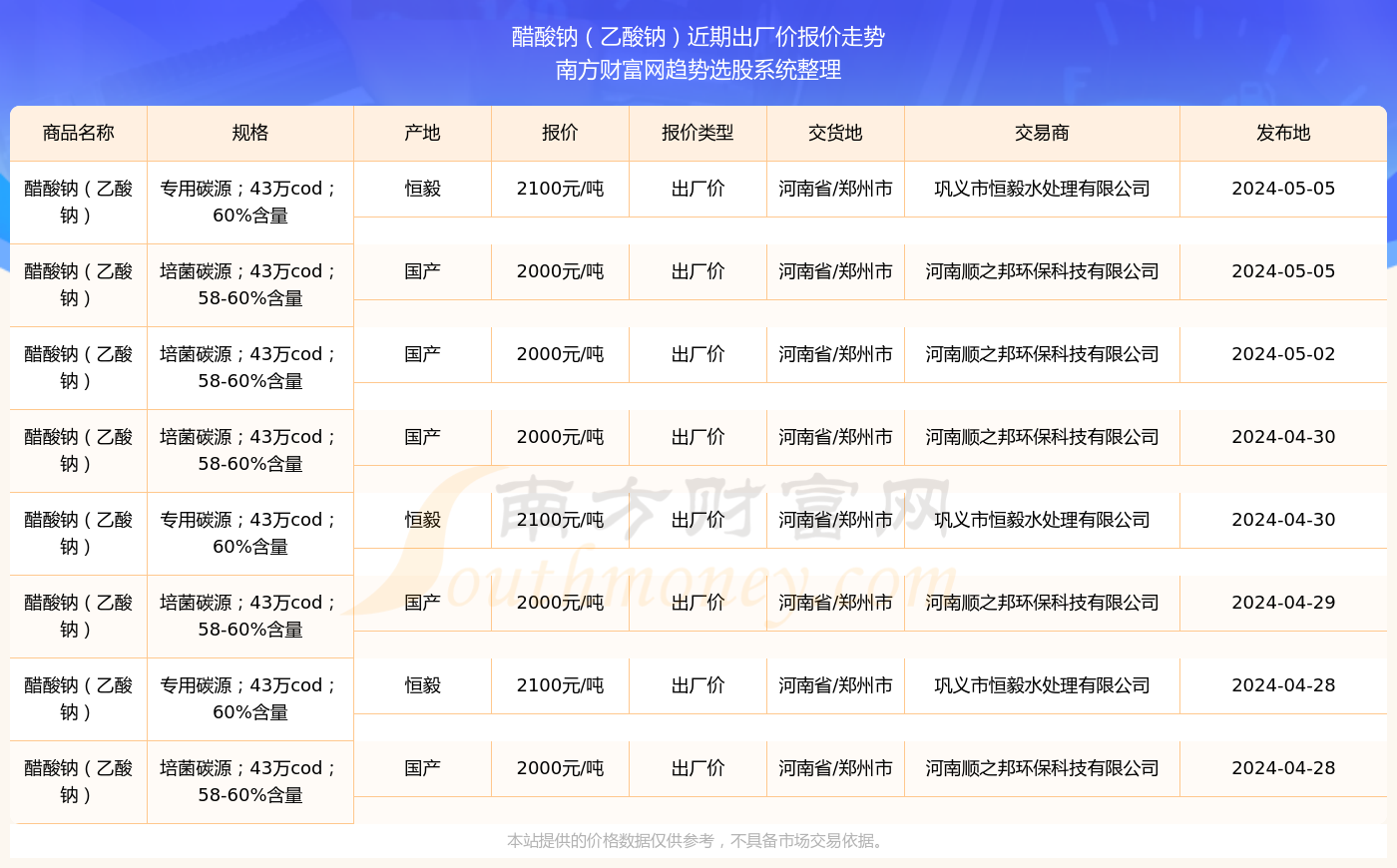The image size is (1397, 868).
Task: Click 2024-04-28 date in the 恒毅 row
Action: click(1283, 685)
